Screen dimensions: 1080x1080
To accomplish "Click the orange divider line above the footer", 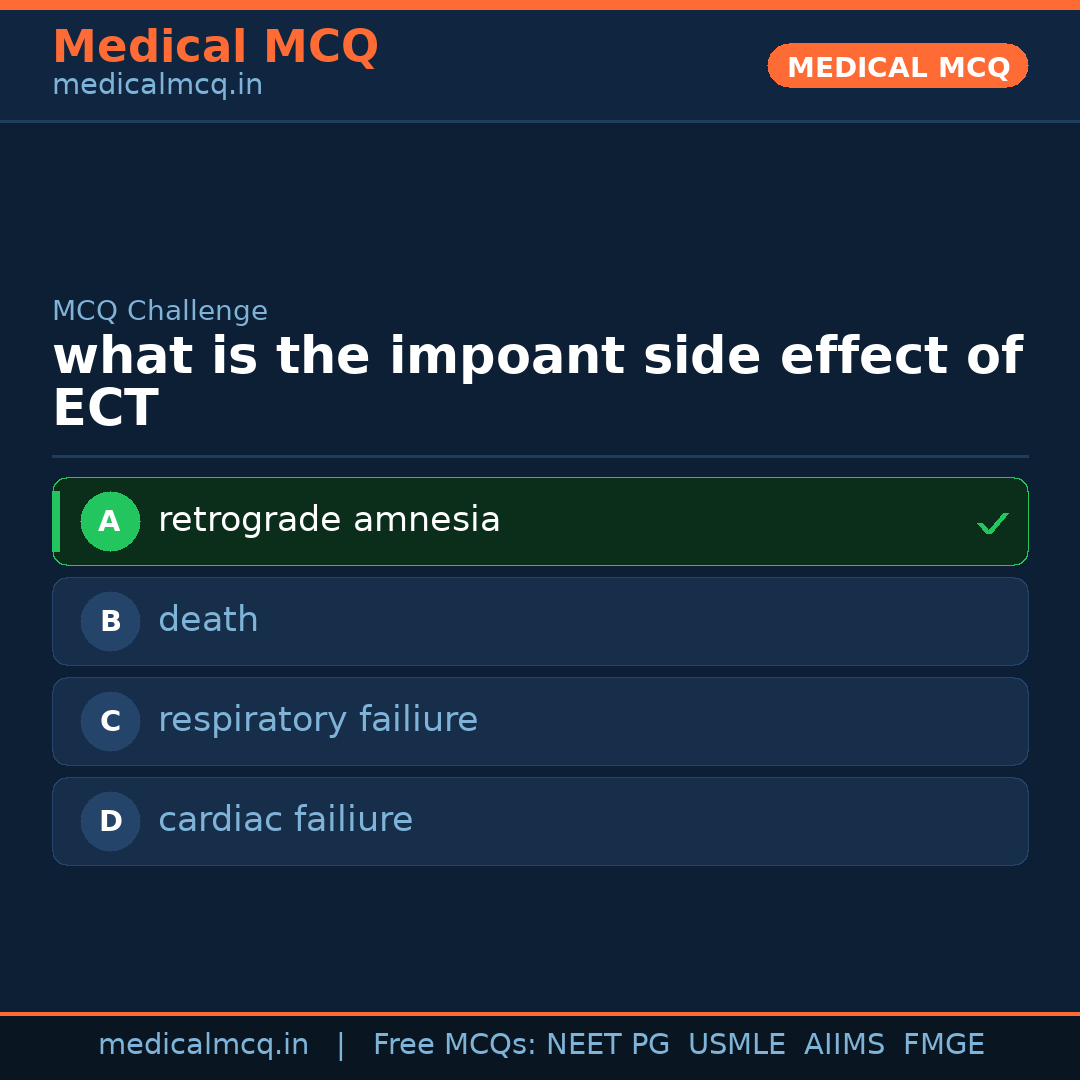I will [x=540, y=1014].
